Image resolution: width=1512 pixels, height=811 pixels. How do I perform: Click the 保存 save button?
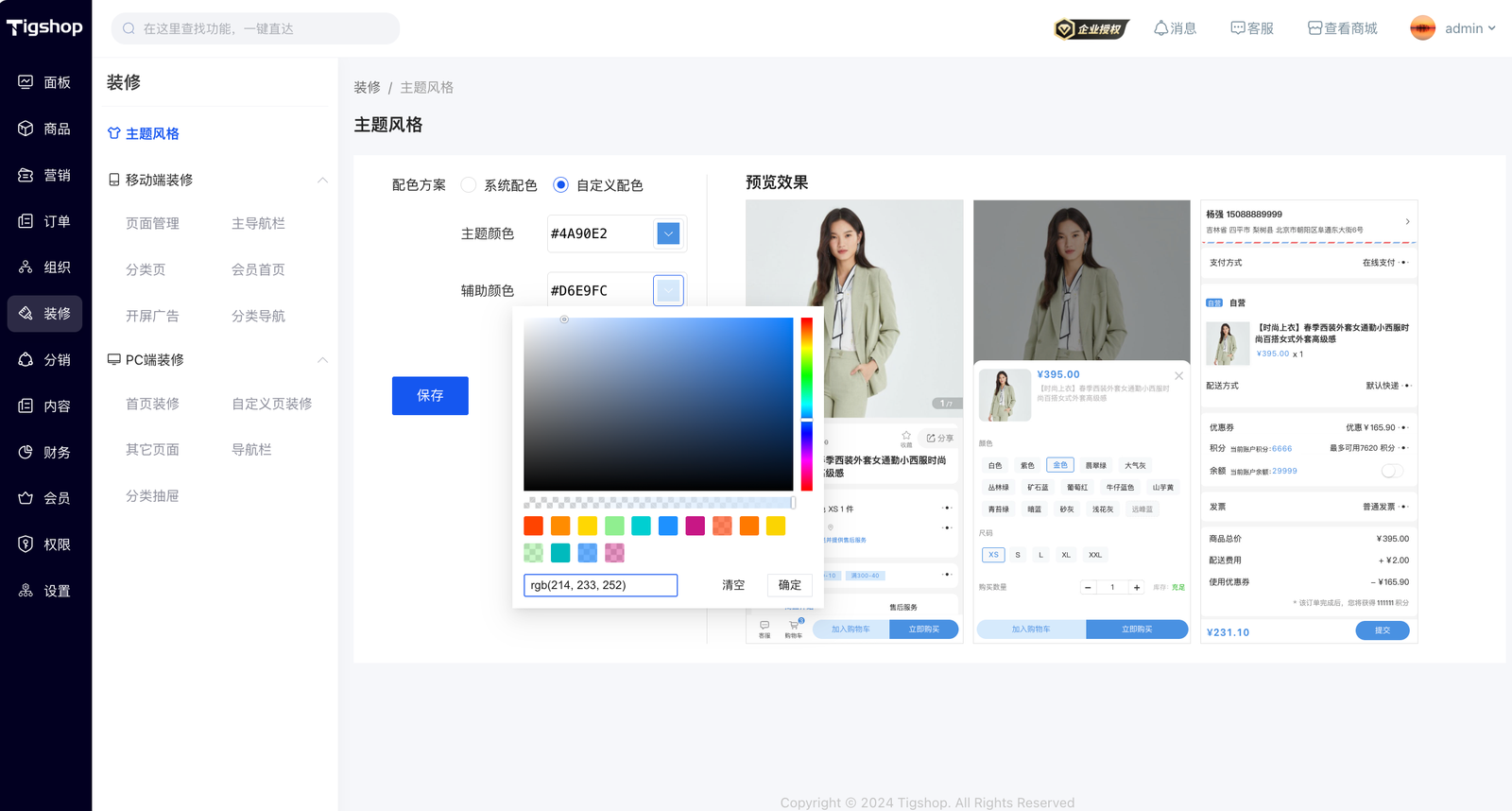pyautogui.click(x=430, y=395)
